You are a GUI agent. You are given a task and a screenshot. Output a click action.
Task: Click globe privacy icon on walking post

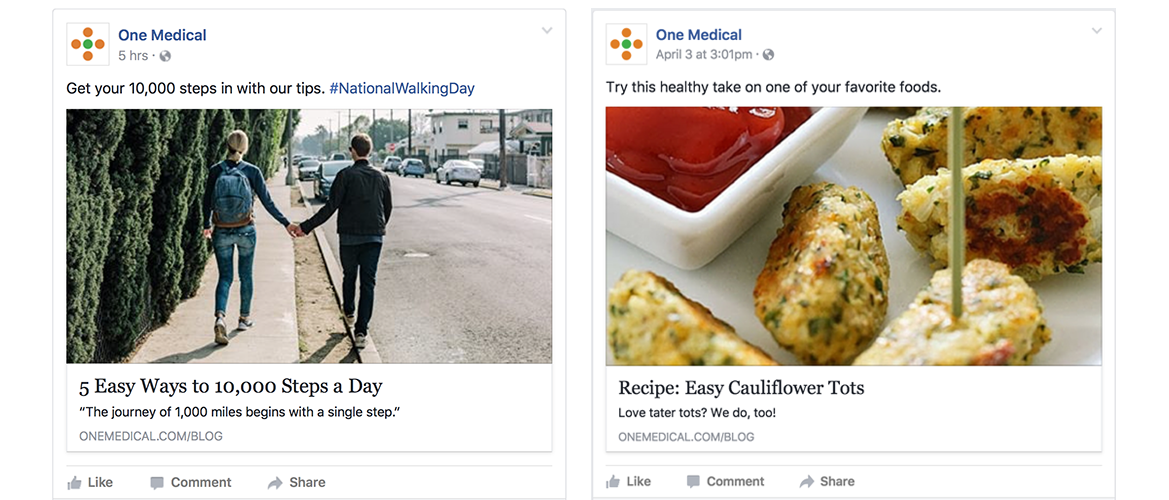point(165,56)
